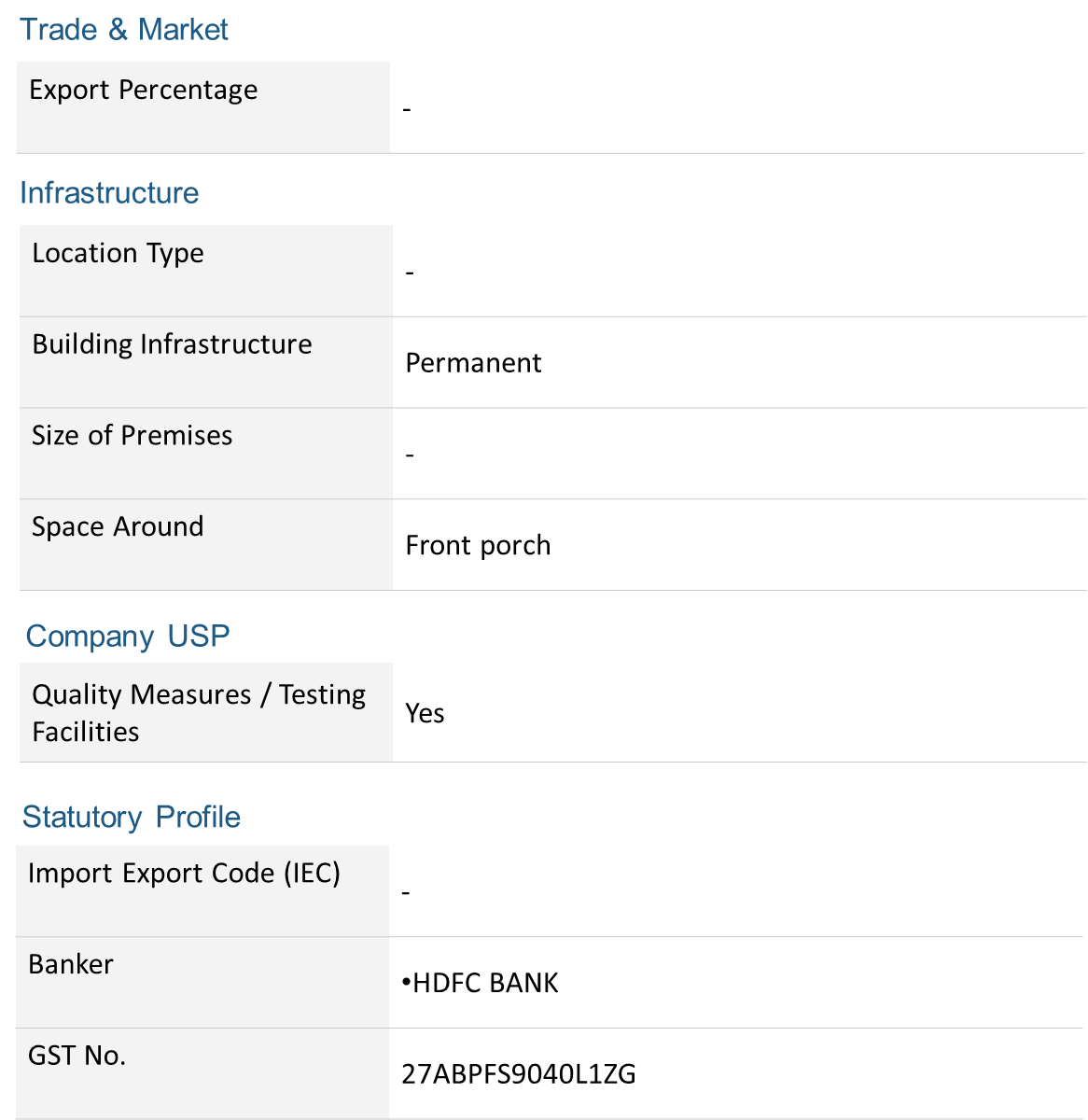
Task: Select the HDFC BANK entry
Action: pos(480,983)
